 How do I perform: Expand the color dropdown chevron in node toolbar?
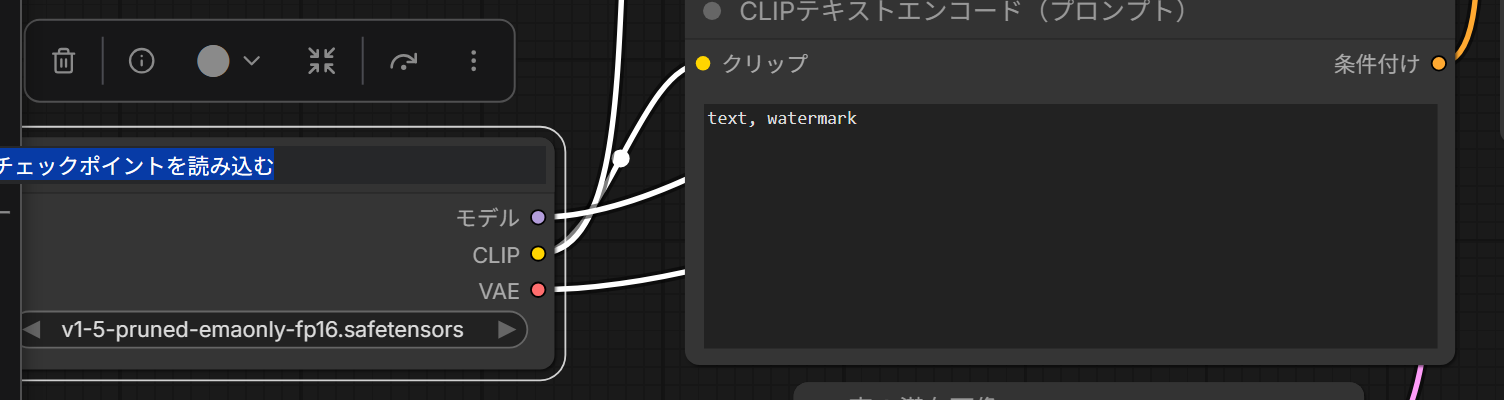tap(252, 61)
